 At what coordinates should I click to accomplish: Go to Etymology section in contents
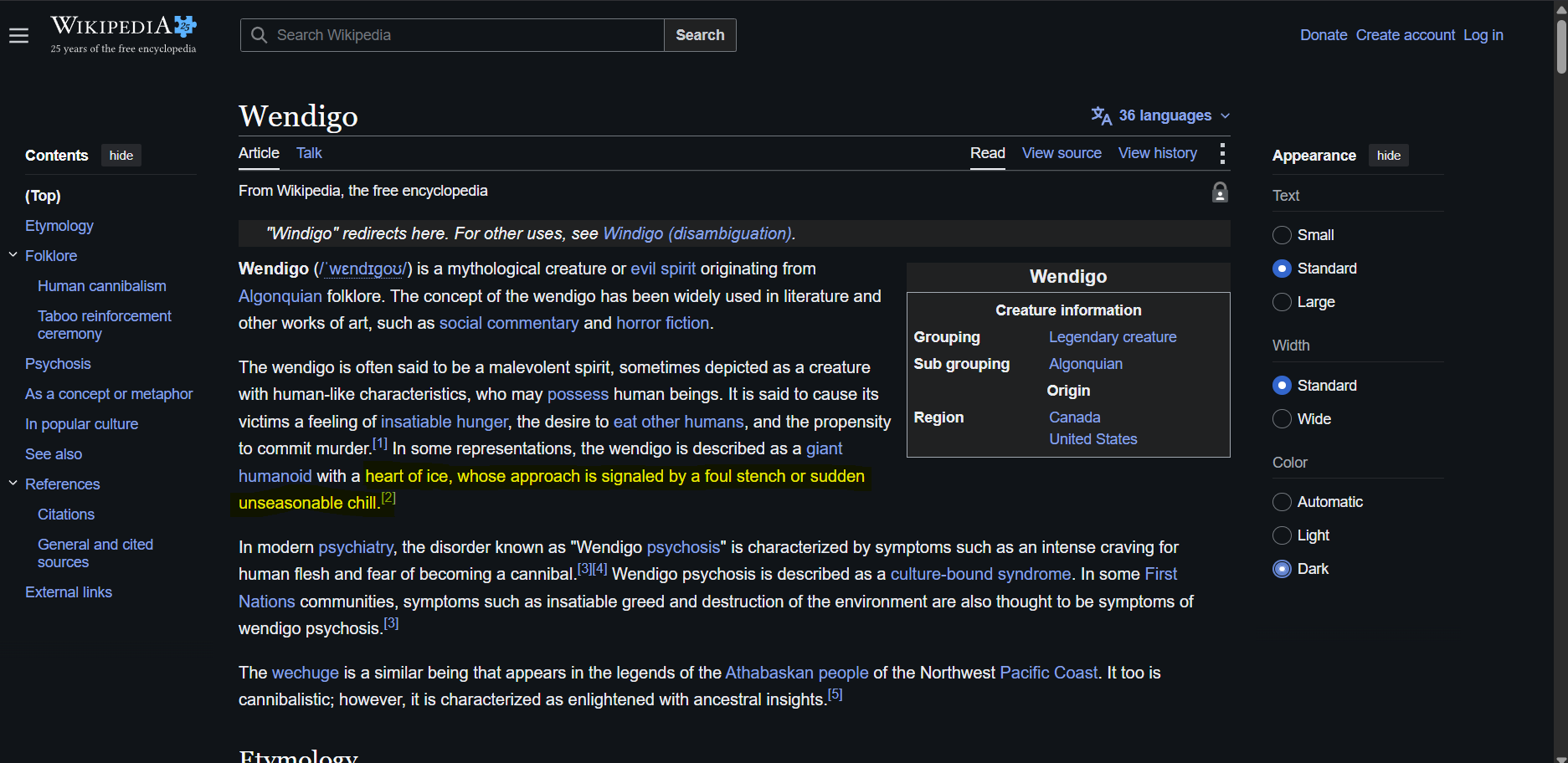(59, 226)
